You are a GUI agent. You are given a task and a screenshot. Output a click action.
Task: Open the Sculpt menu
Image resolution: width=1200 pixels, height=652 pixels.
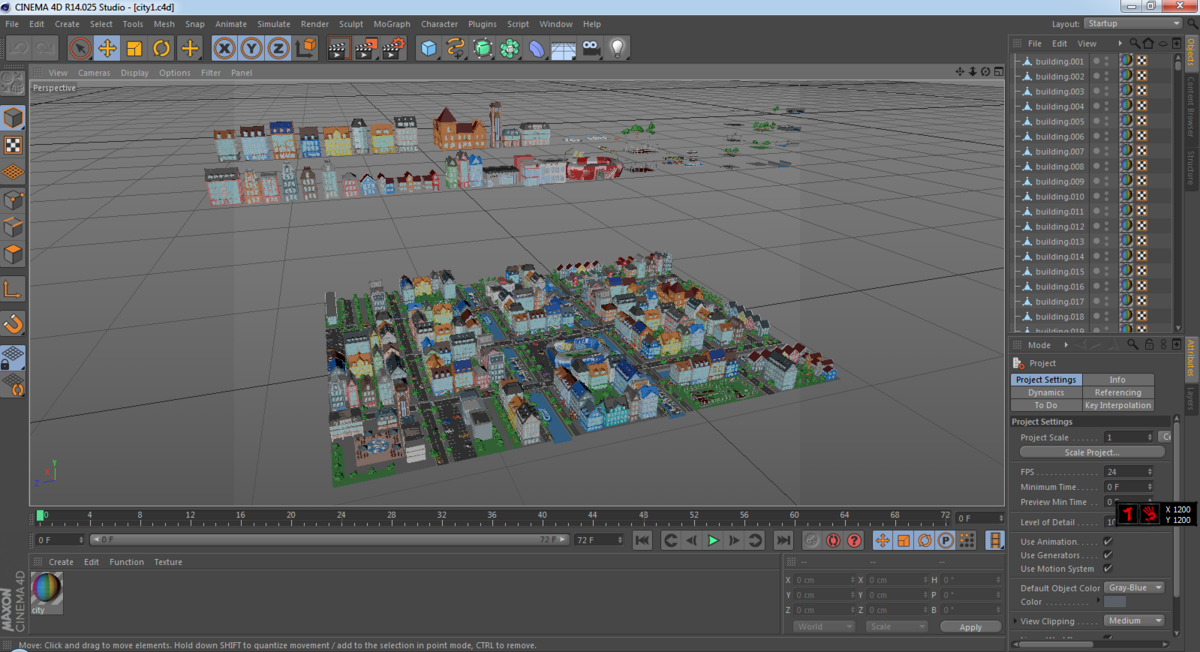tap(351, 24)
